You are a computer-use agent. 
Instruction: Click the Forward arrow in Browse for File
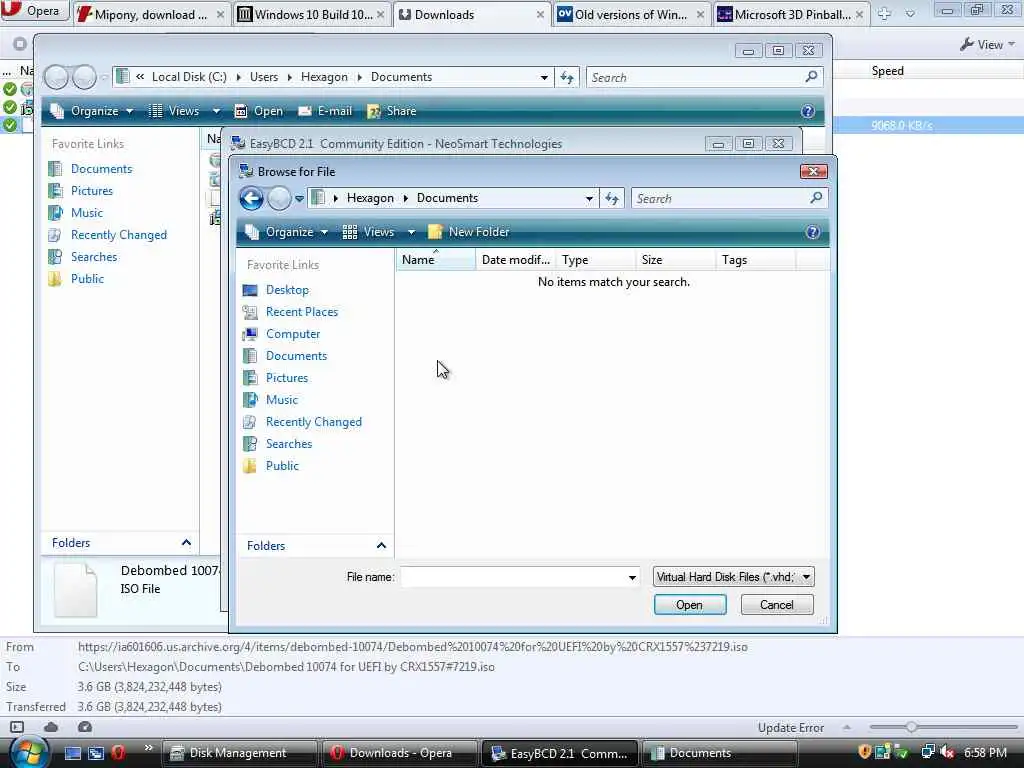[x=280, y=198]
